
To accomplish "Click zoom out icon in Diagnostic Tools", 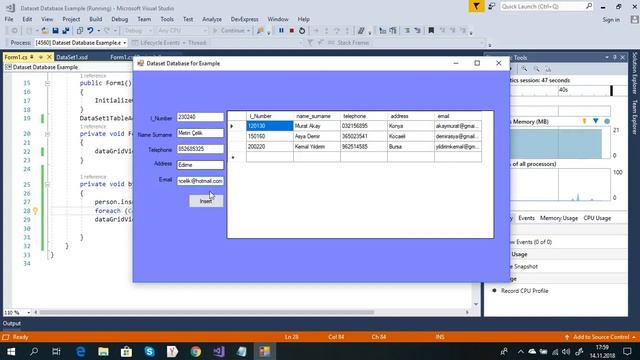I will [x=536, y=69].
